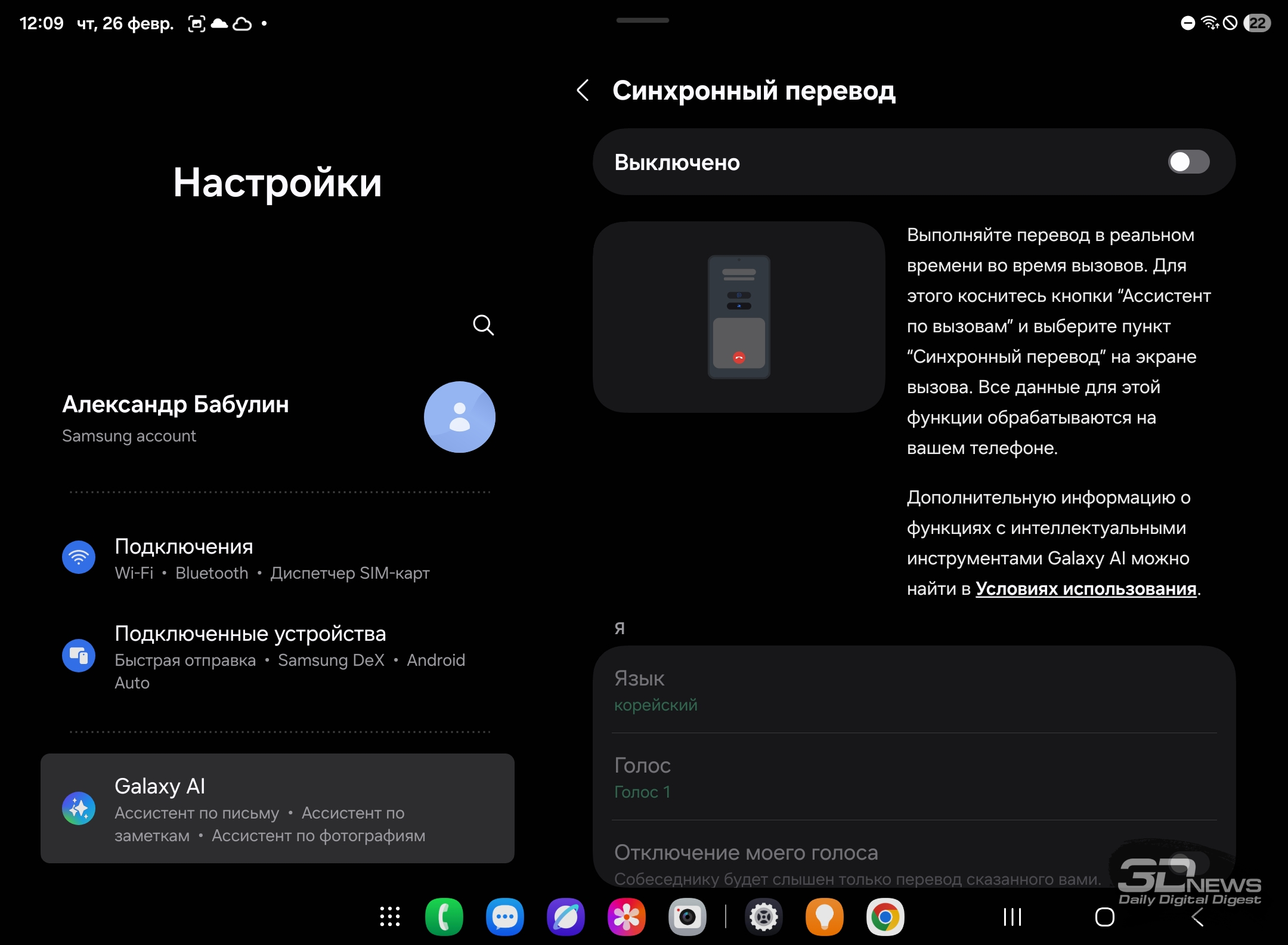Open Messages app in taskbar
This screenshot has width=1288, height=945.
click(504, 917)
